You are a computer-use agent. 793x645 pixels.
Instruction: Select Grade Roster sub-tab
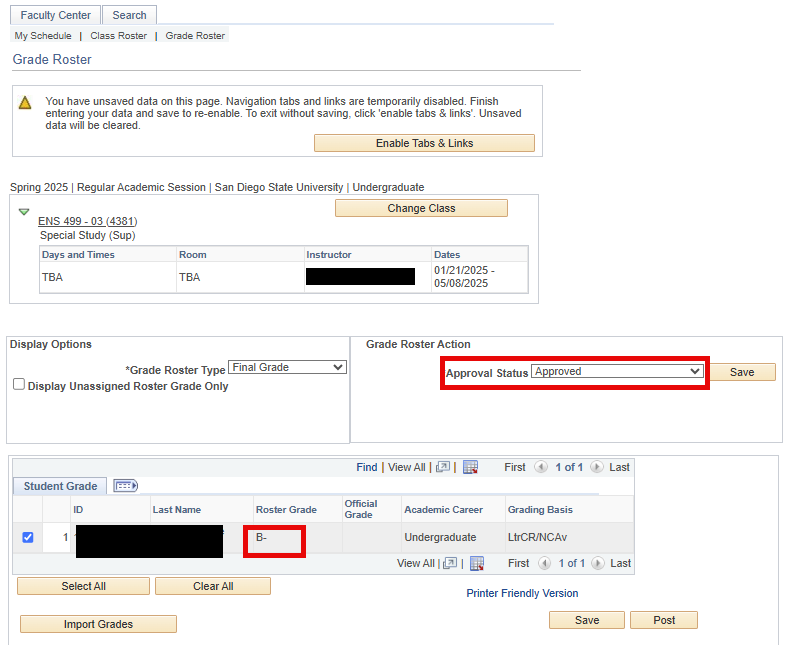pyautogui.click(x=195, y=36)
